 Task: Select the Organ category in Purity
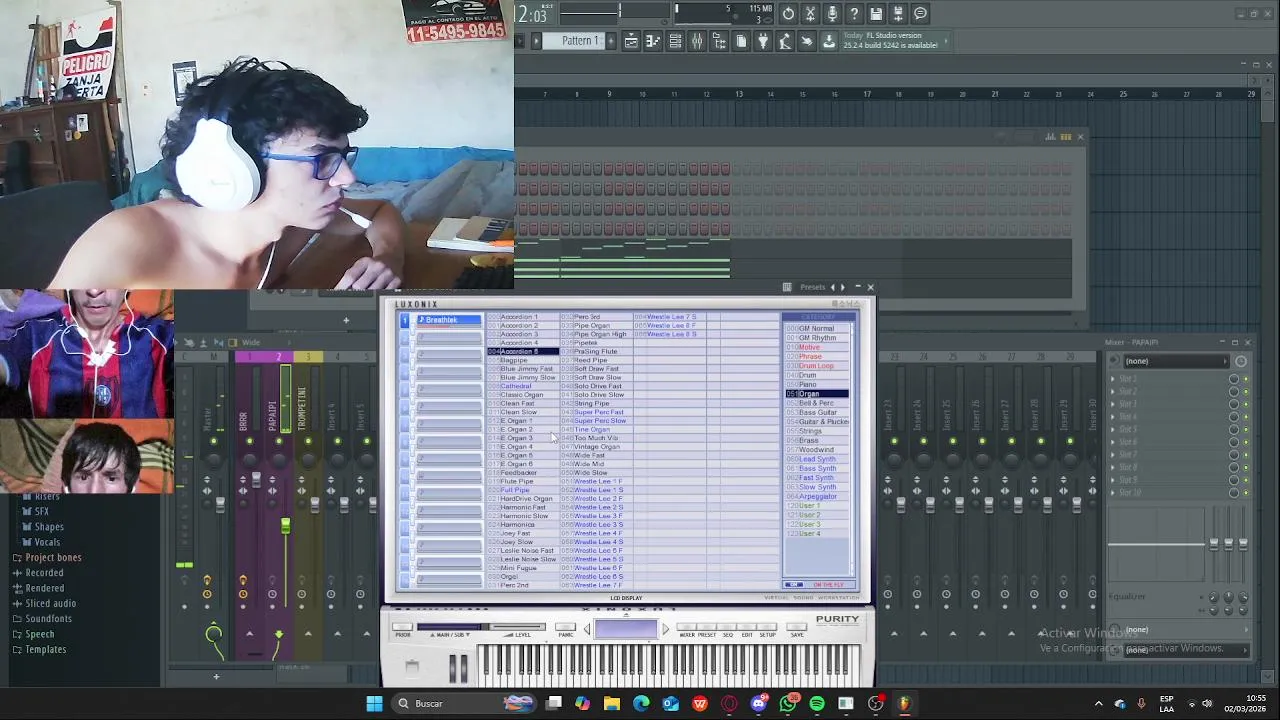tap(817, 394)
